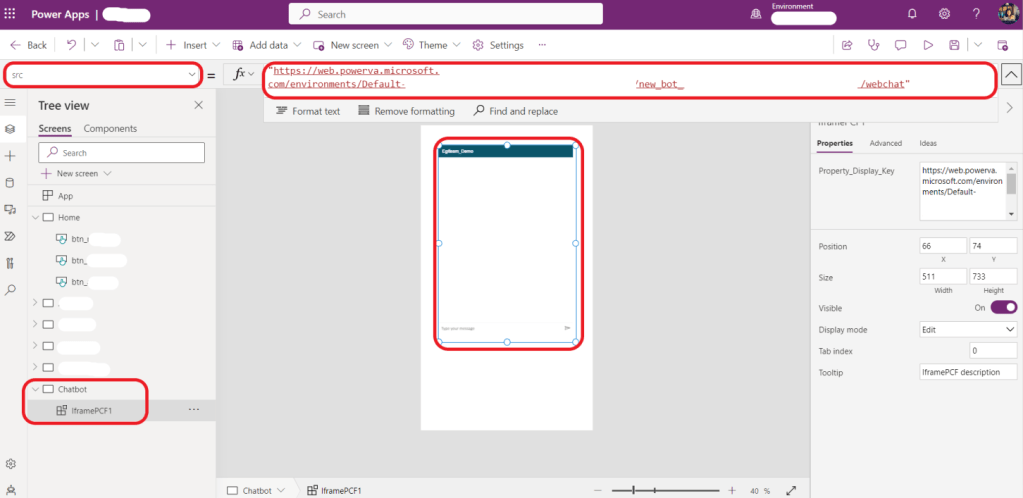Click the Save icon in toolbar
The height and width of the screenshot is (498, 1023).
coord(955,45)
